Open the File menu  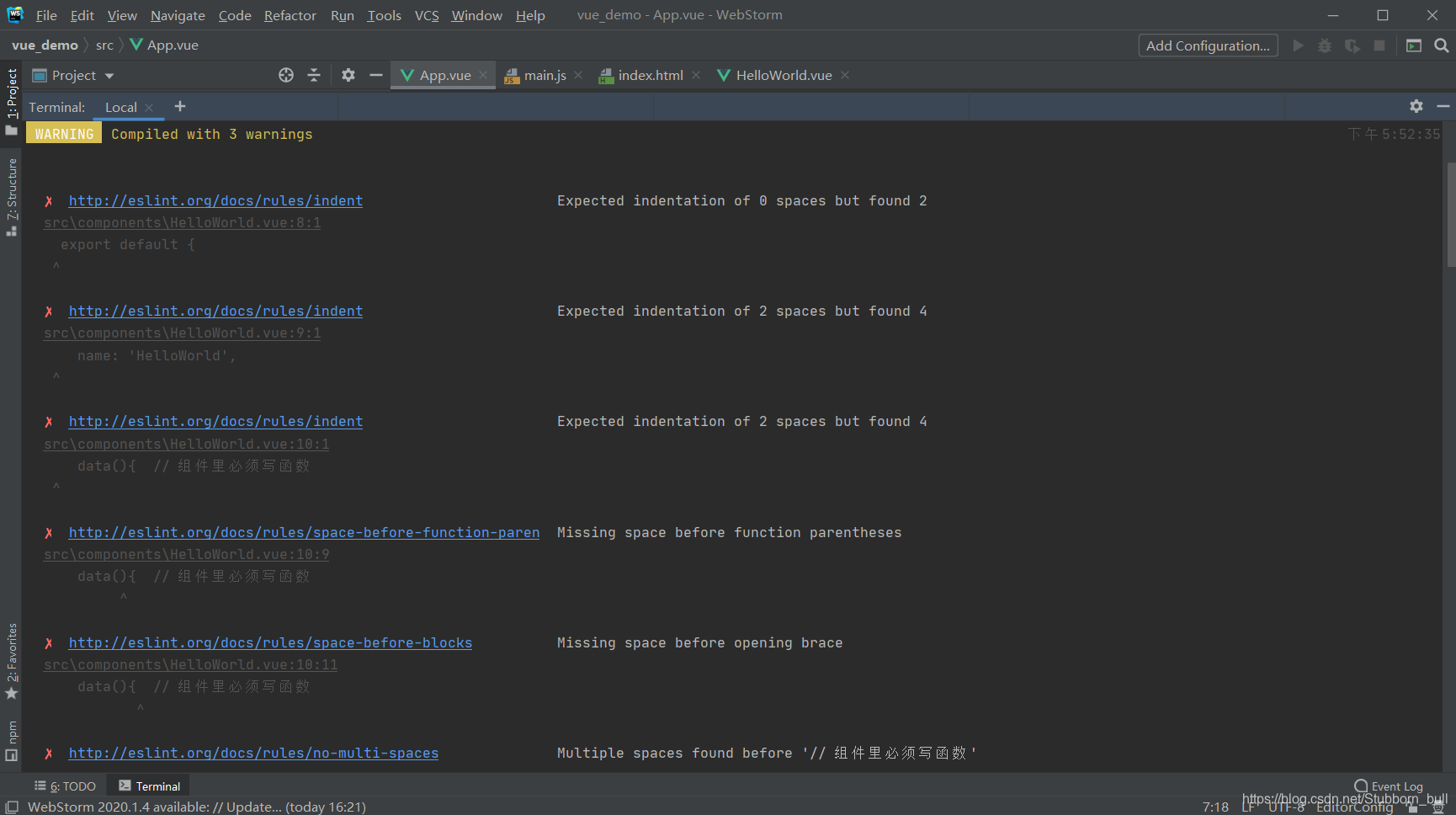click(46, 15)
